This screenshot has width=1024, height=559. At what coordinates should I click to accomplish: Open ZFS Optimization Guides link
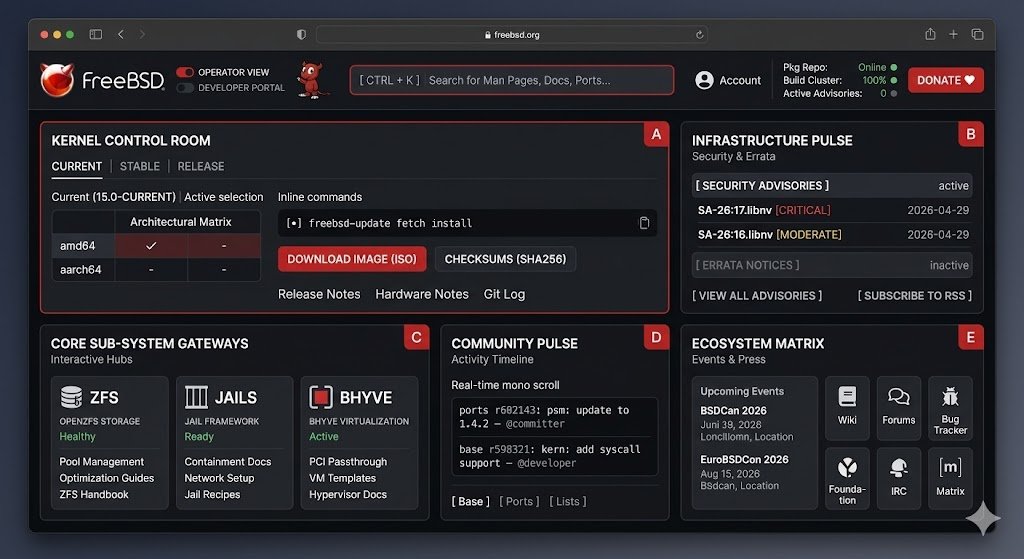click(106, 478)
